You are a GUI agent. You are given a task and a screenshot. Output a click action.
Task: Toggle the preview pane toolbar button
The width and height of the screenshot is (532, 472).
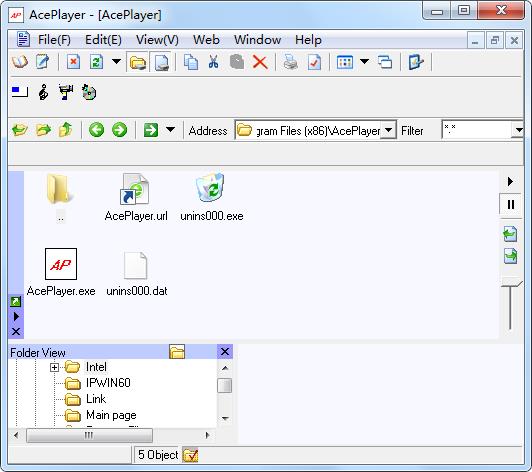161,62
